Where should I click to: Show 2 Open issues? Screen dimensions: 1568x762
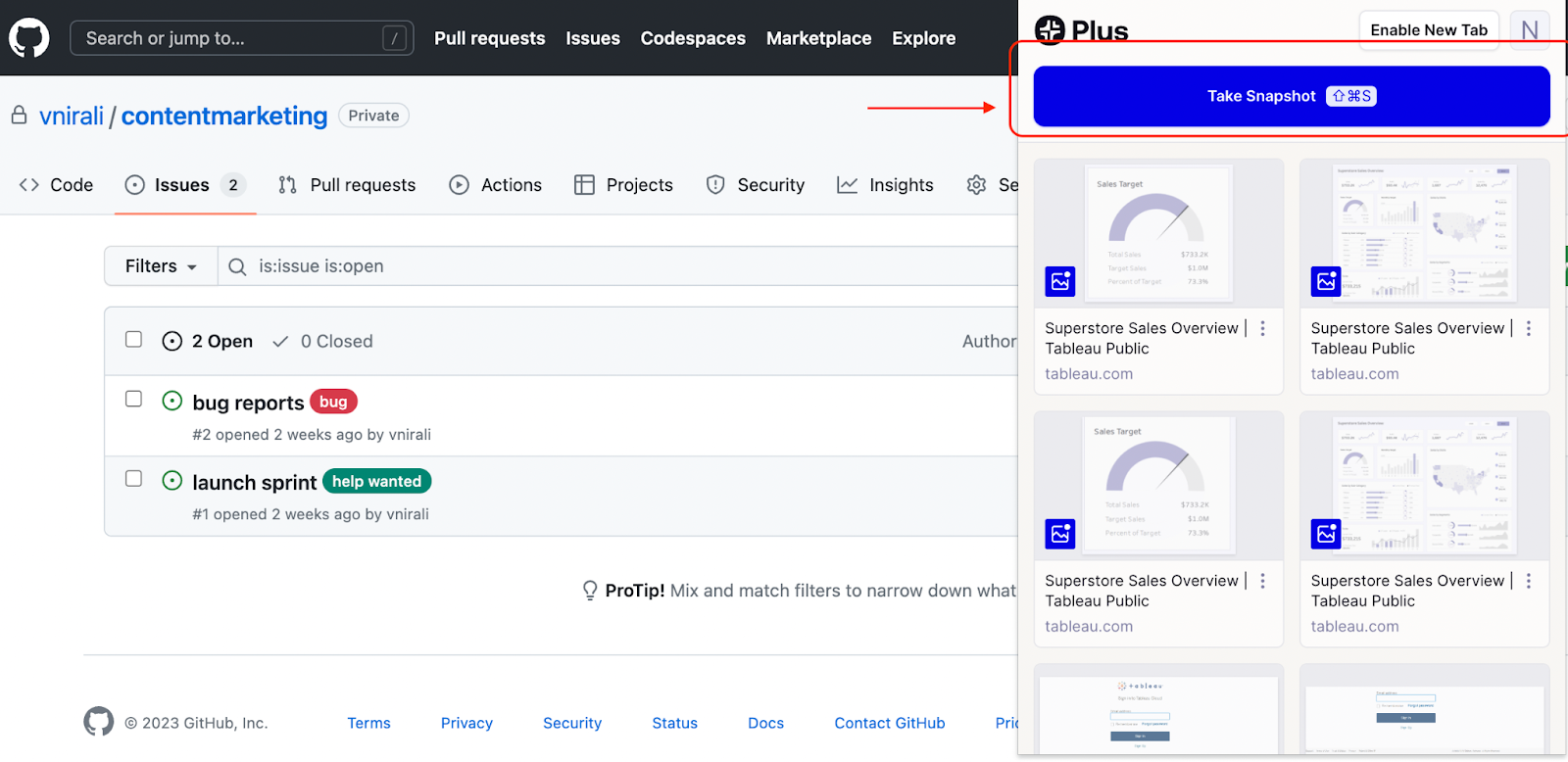[x=208, y=341]
